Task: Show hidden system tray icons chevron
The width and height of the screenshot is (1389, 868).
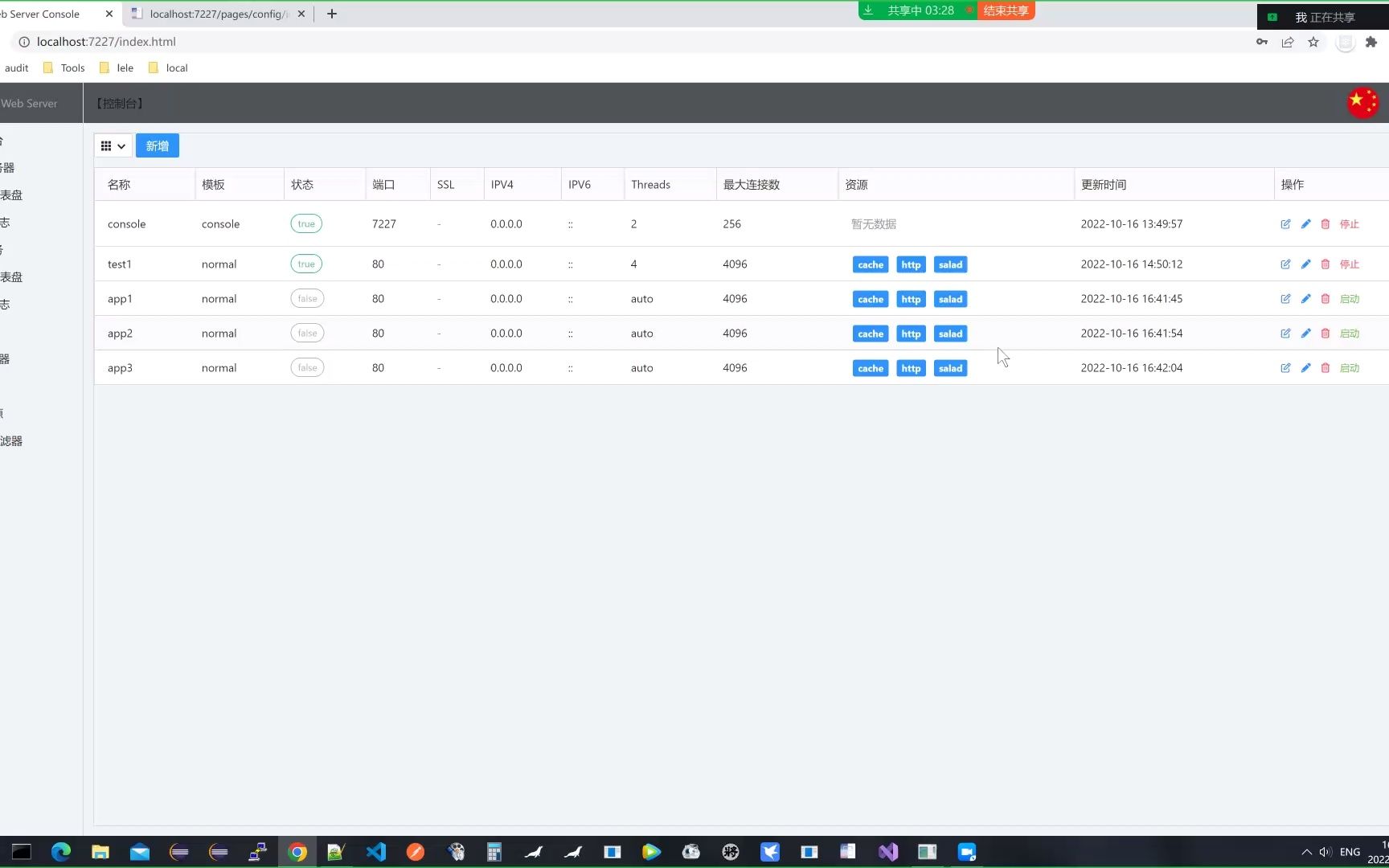Action: pyautogui.click(x=1306, y=852)
